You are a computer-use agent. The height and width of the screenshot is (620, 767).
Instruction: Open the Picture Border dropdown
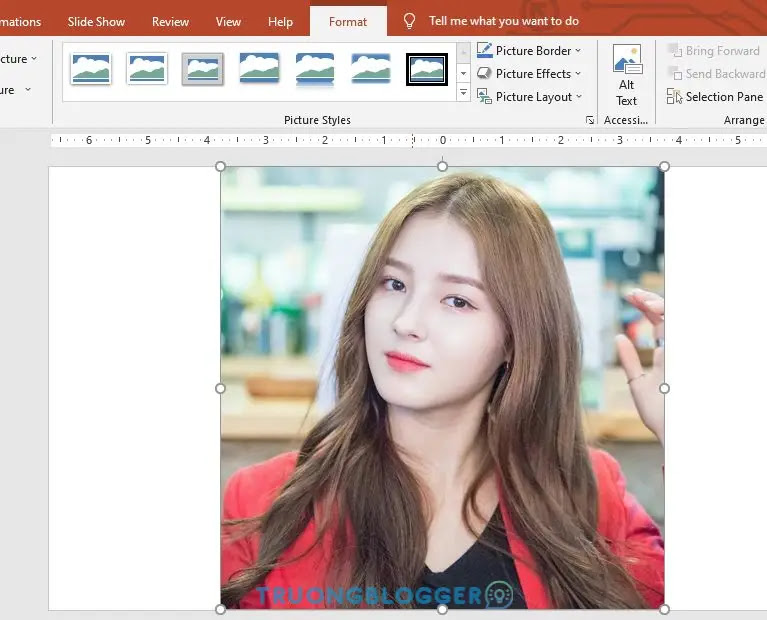click(528, 51)
